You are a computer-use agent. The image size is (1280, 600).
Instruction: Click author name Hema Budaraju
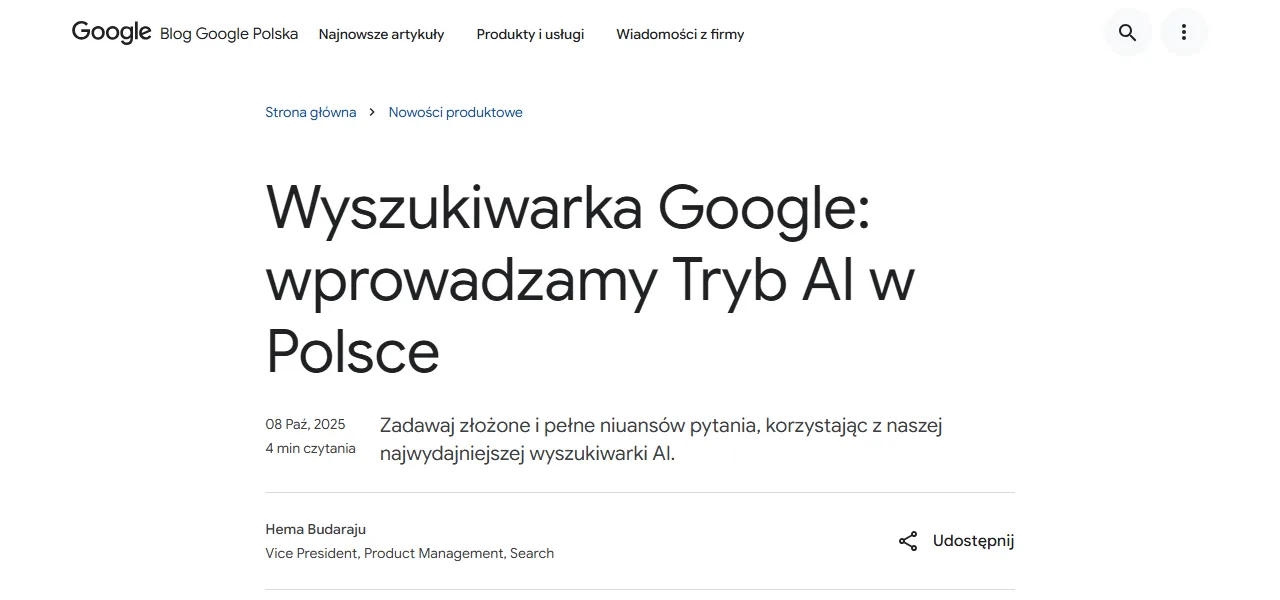[316, 529]
